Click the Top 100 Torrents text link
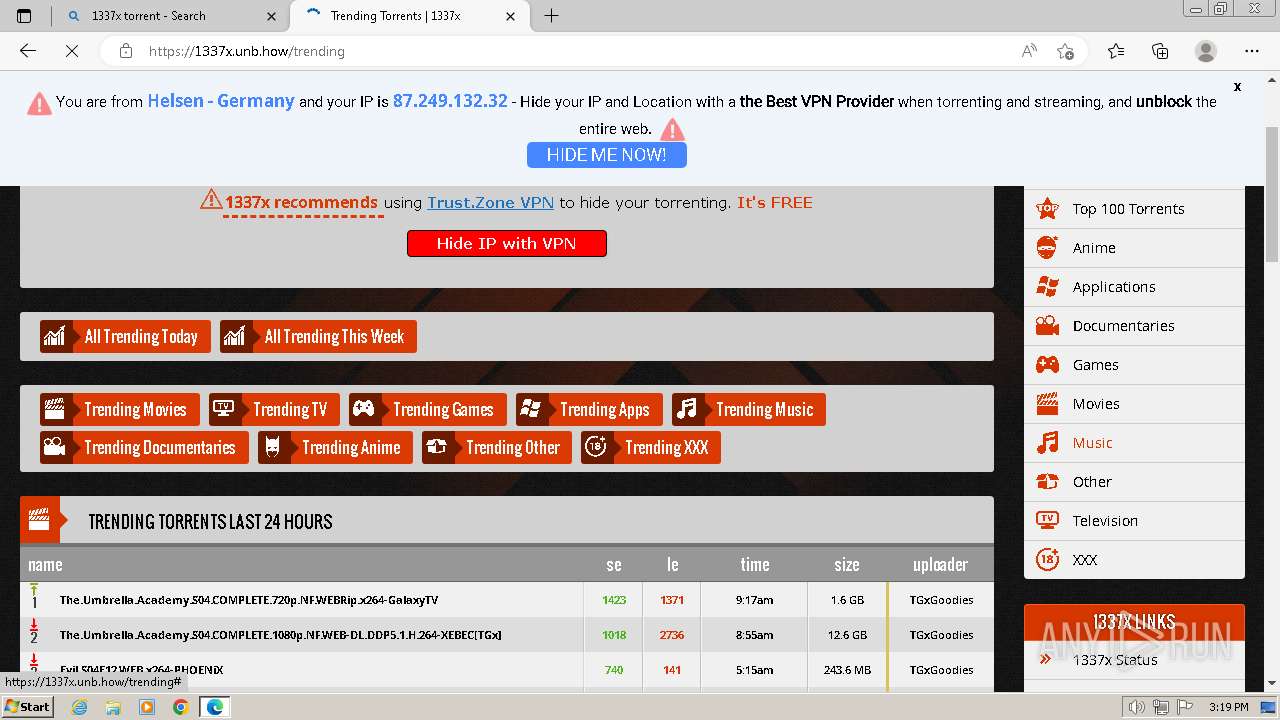This screenshot has height=720, width=1280. tap(1128, 208)
